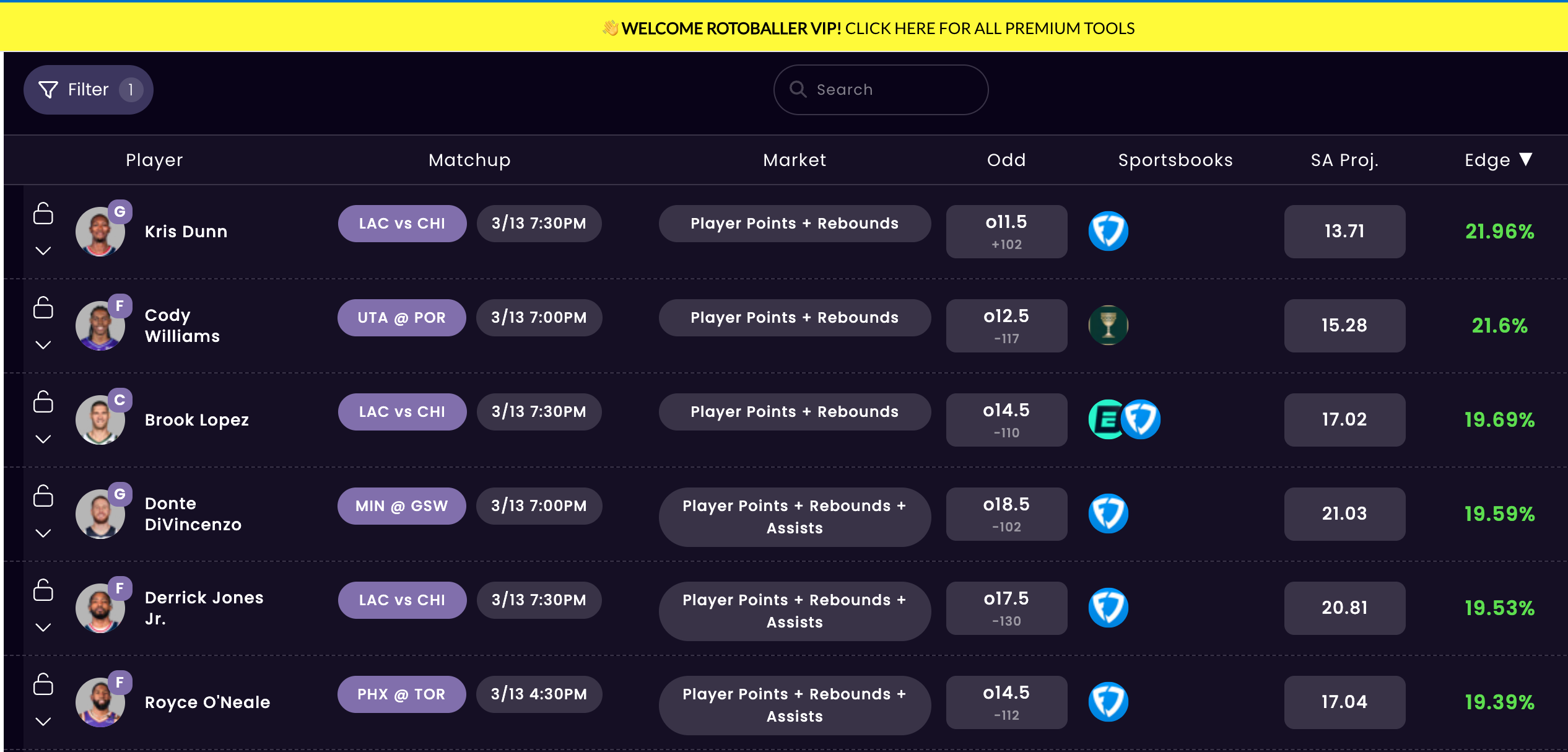Click the ESPN Bet icon for Brook Lopez

click(x=1105, y=419)
